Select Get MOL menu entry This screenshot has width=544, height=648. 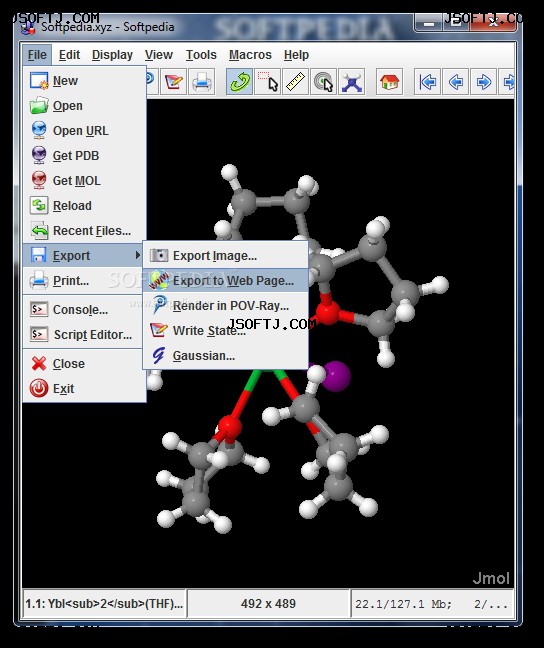(x=85, y=181)
